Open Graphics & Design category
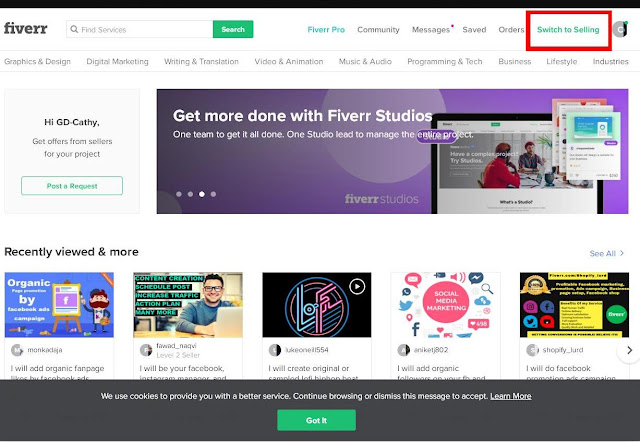Viewport: 640px width, 442px height. [x=37, y=62]
